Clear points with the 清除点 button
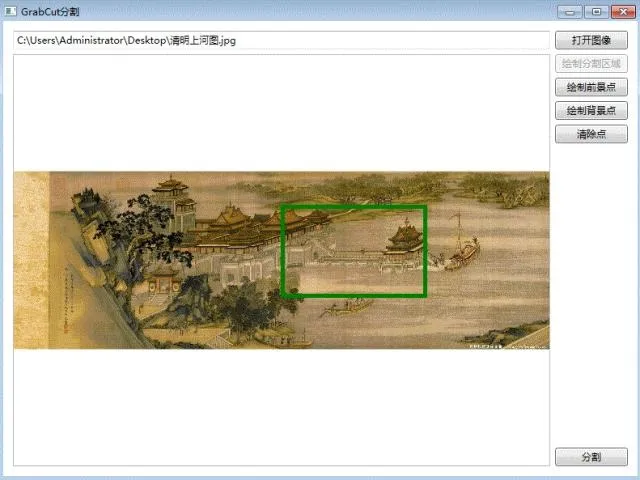640x480 pixels. coord(591,134)
